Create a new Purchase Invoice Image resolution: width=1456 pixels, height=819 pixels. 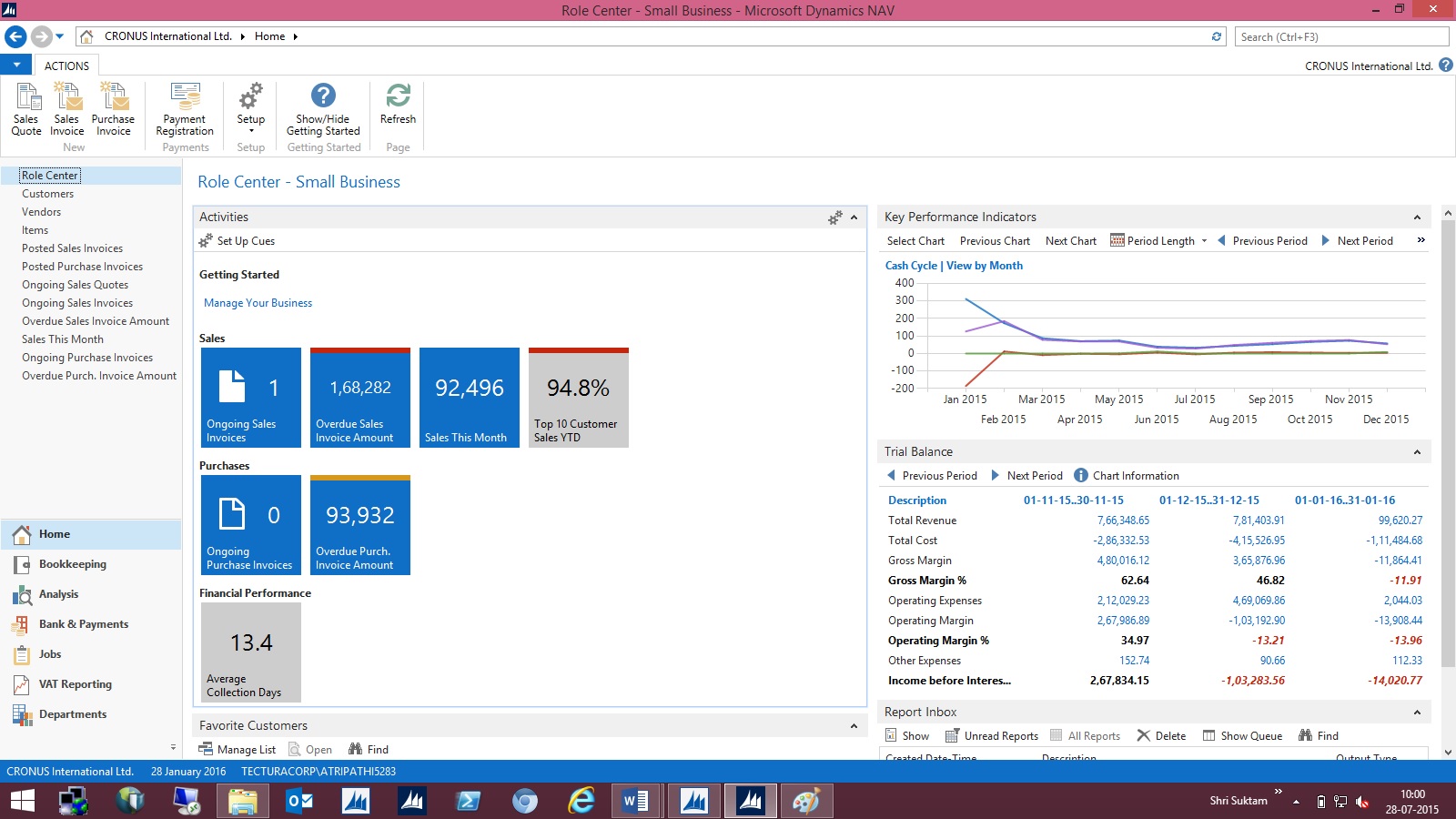pyautogui.click(x=113, y=109)
